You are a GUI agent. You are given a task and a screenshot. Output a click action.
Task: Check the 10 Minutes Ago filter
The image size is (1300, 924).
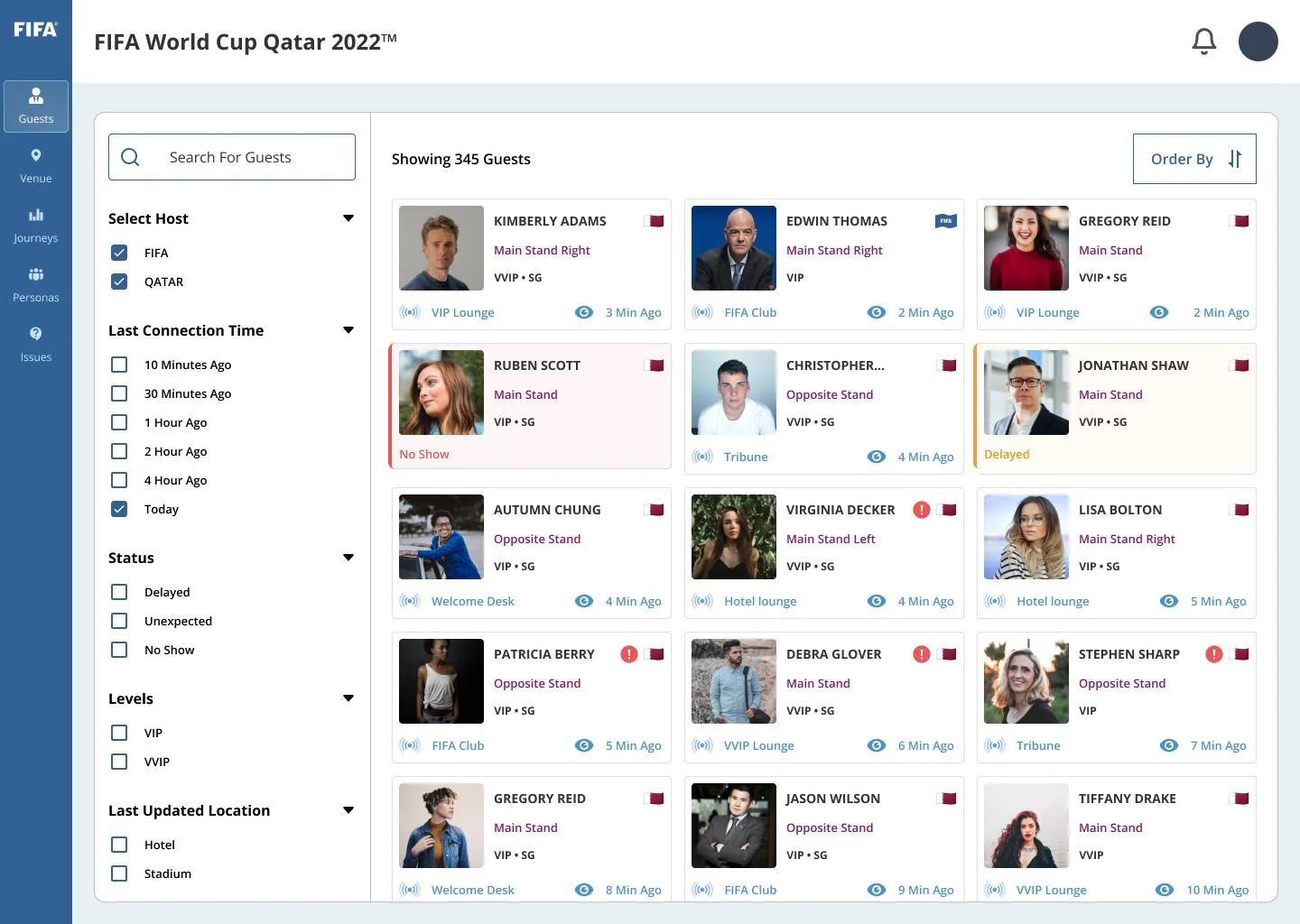(119, 365)
